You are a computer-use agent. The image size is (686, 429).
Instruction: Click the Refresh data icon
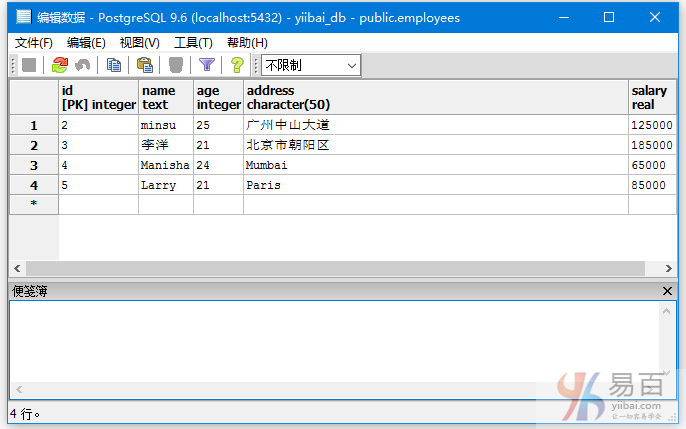click(60, 65)
